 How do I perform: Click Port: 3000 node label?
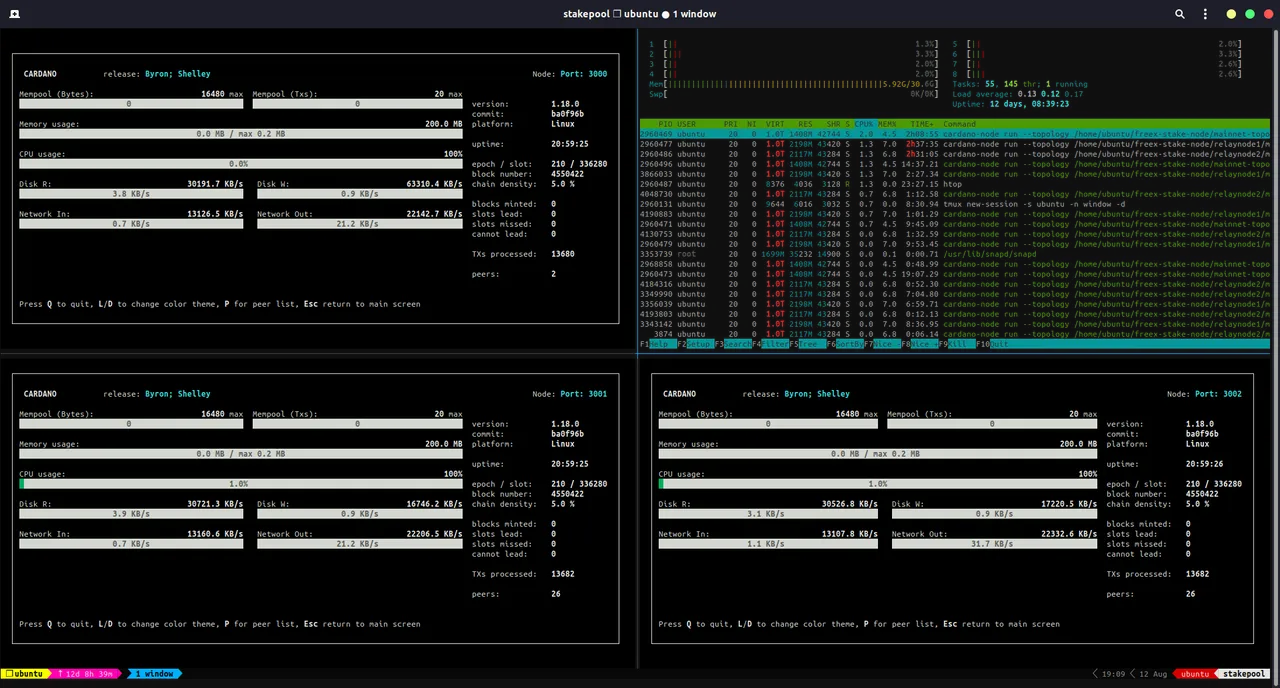[584, 74]
